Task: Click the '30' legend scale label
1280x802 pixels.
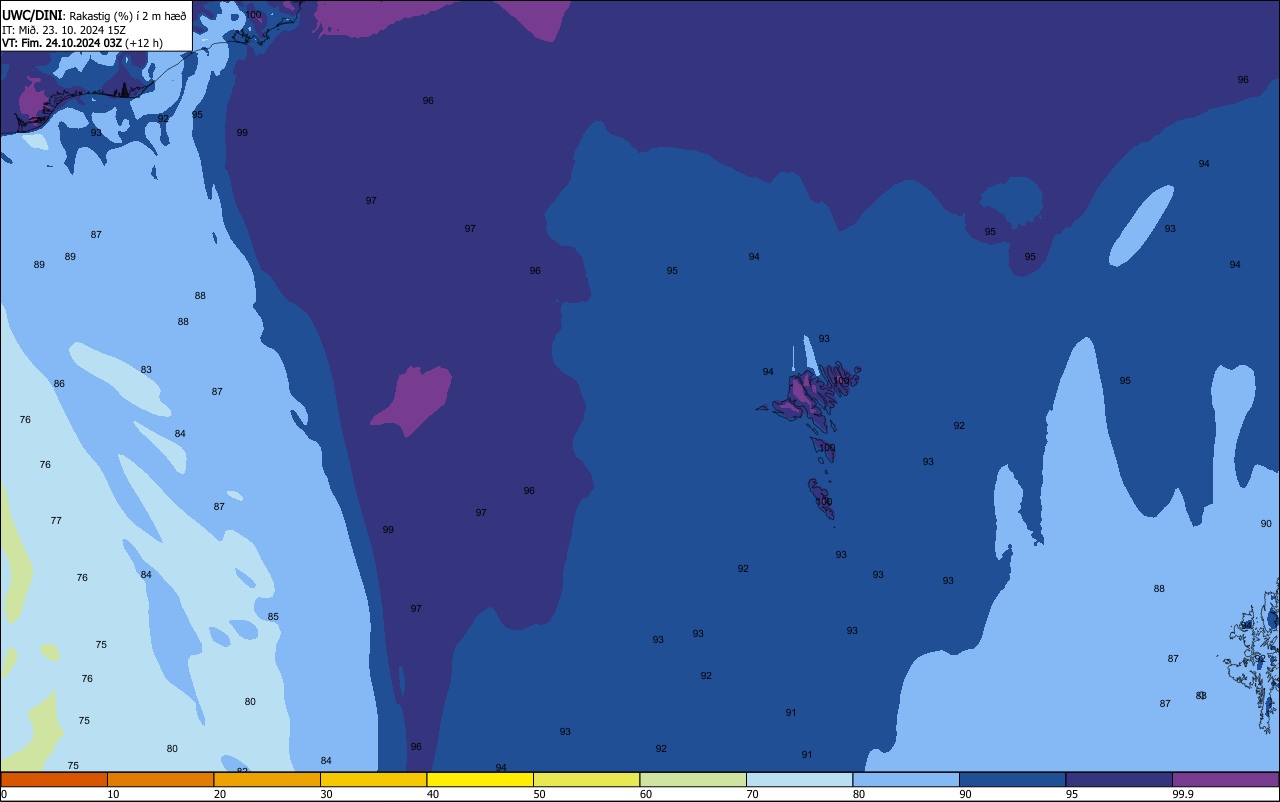Action: coord(326,794)
